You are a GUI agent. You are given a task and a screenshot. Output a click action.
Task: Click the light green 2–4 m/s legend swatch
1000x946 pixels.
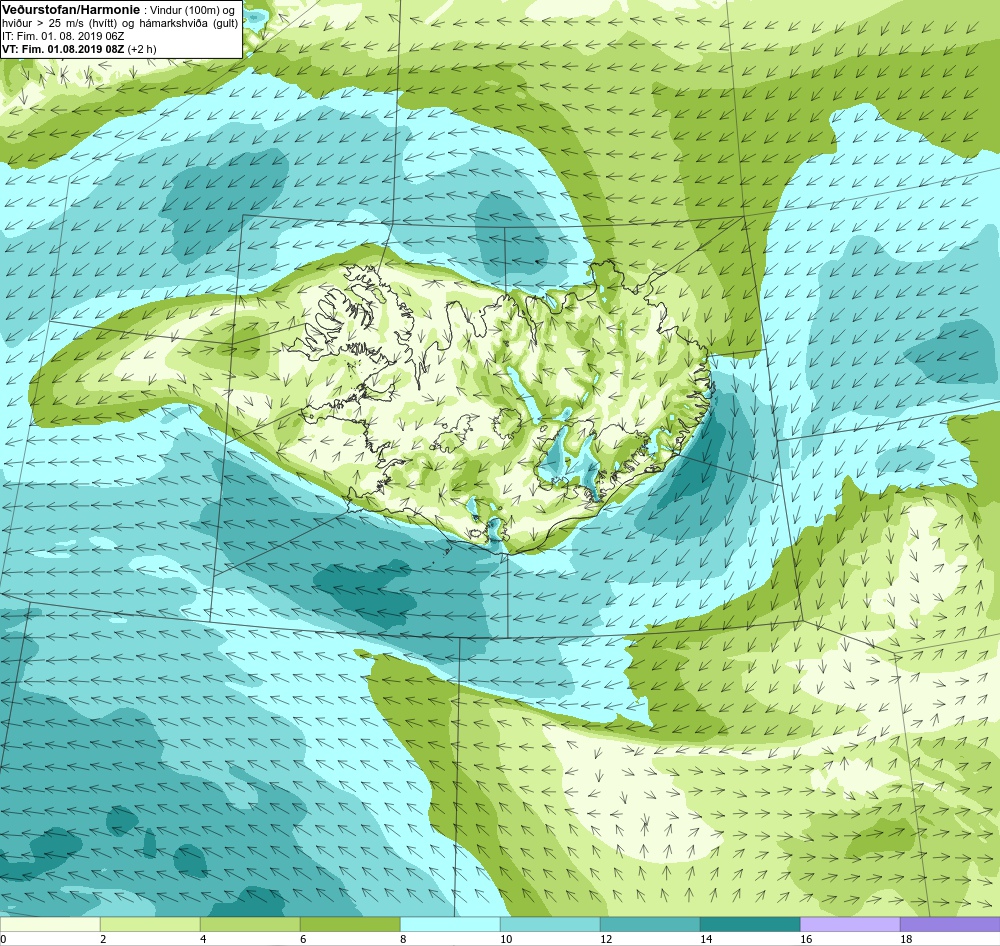[x=150, y=924]
